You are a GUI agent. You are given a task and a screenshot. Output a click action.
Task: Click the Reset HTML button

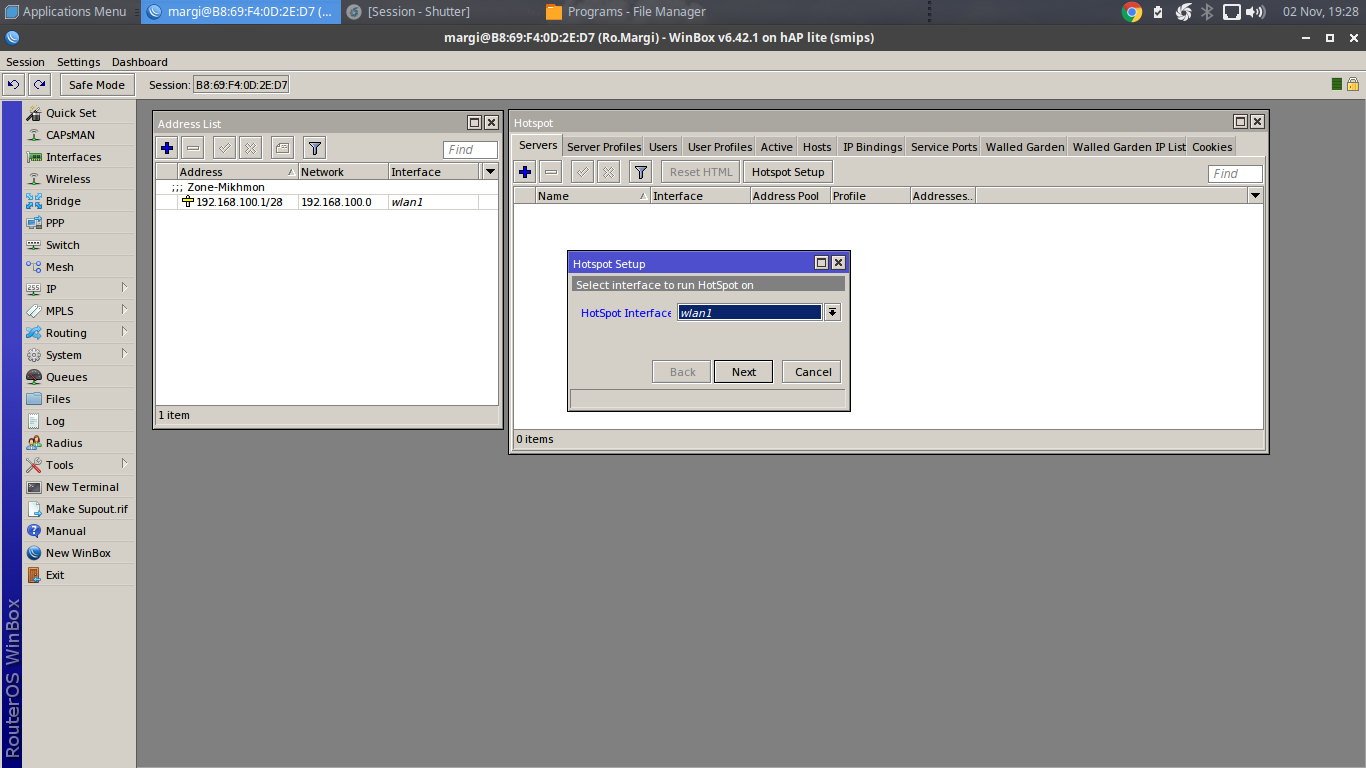(701, 172)
